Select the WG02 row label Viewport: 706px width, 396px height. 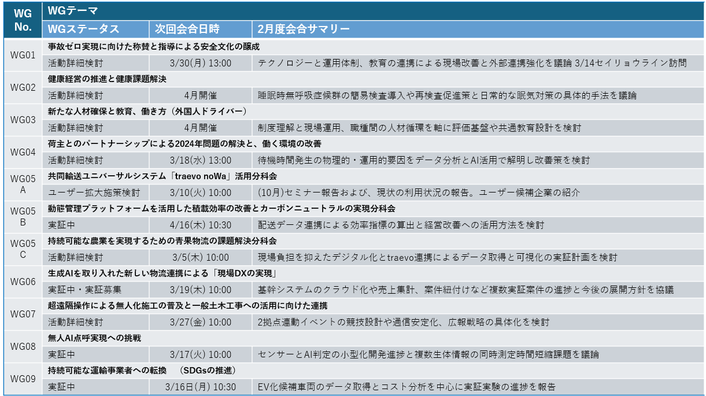pos(23,87)
